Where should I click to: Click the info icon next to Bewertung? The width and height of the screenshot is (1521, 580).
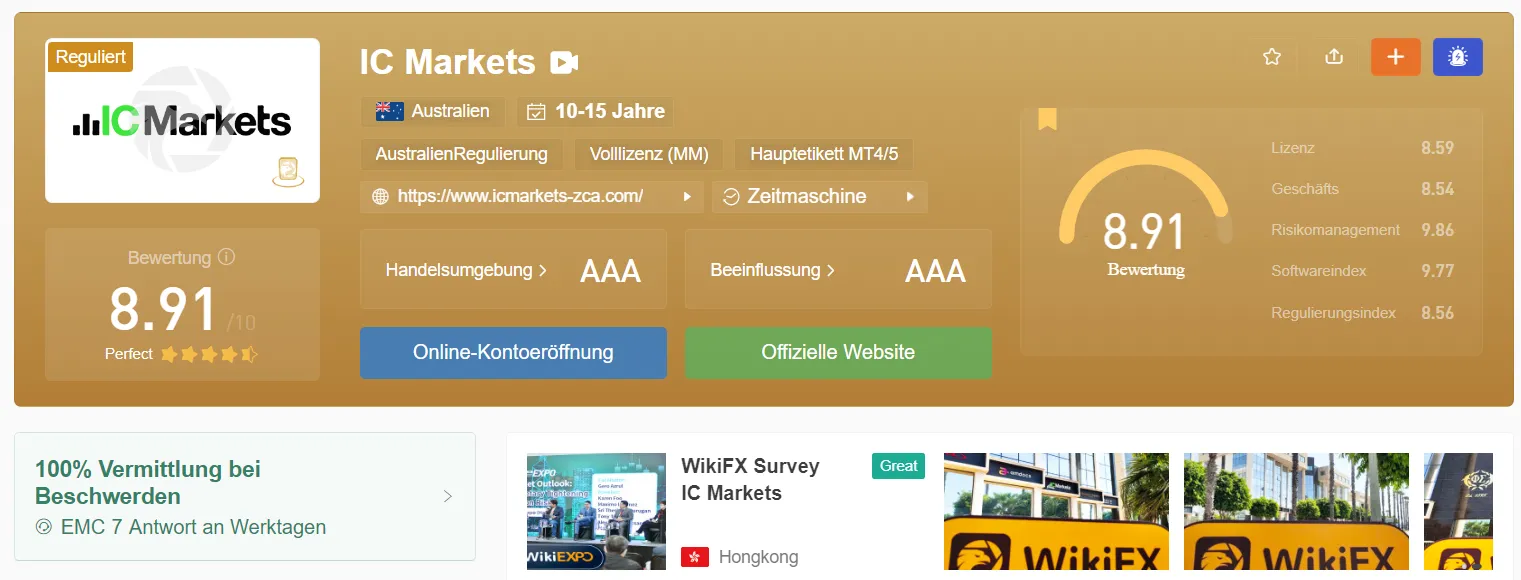point(227,257)
